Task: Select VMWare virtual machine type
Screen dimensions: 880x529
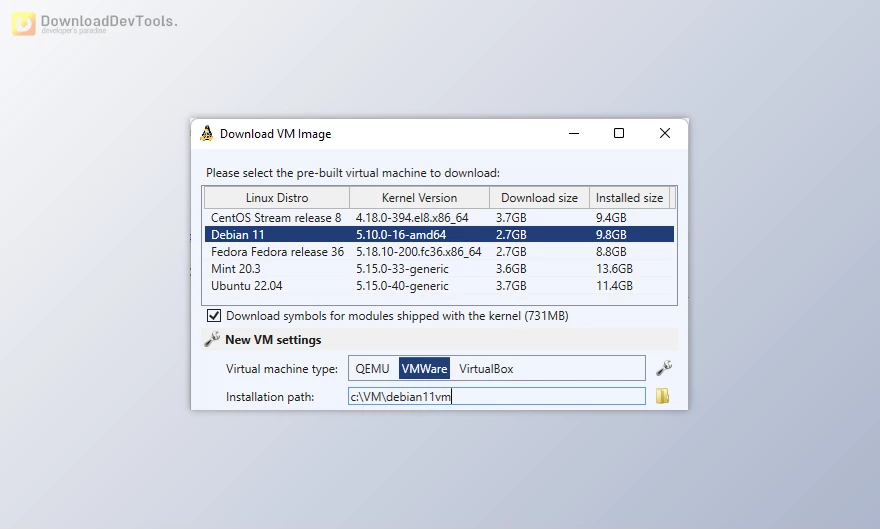Action: point(424,369)
